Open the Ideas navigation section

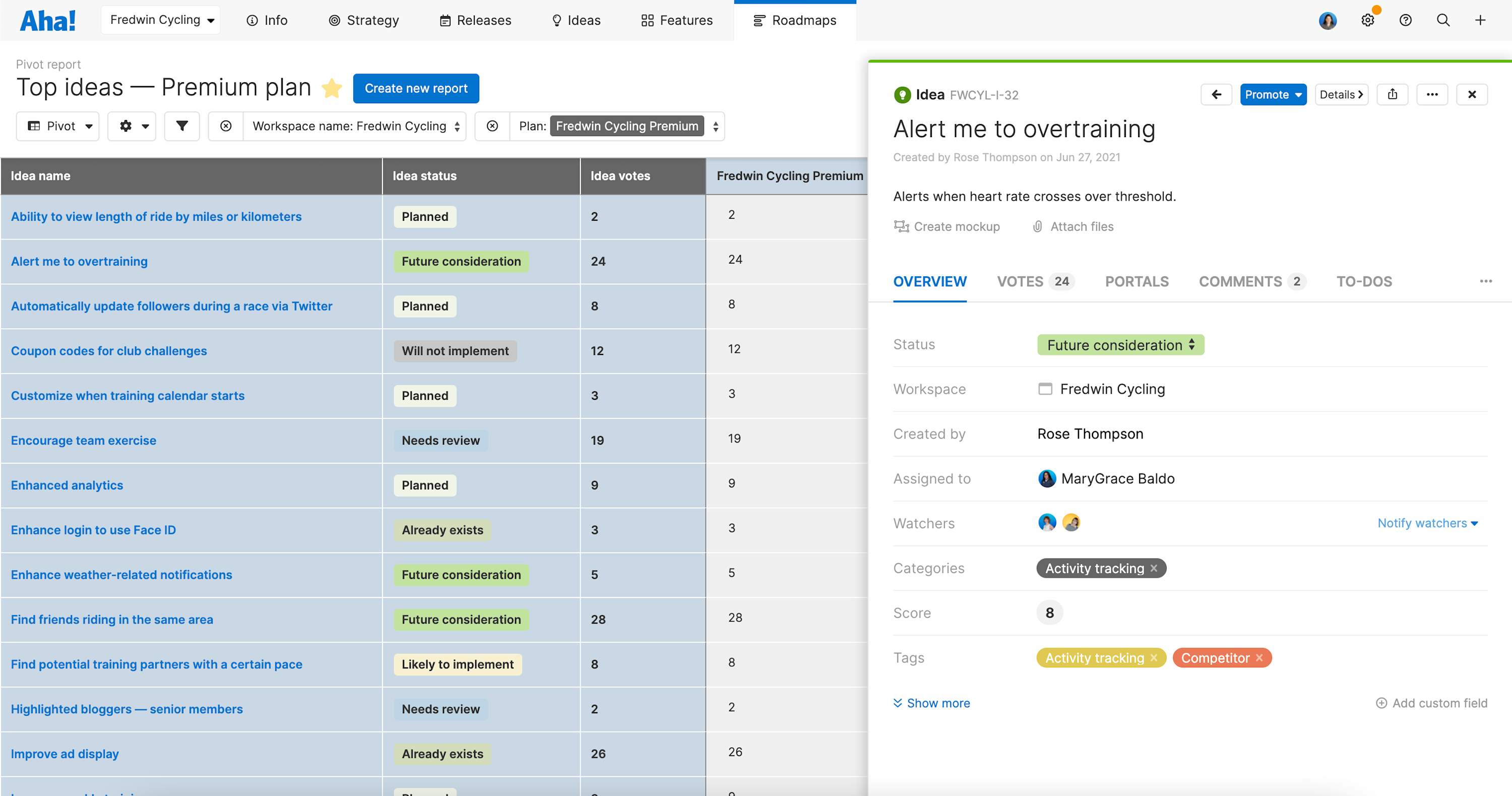coord(576,19)
